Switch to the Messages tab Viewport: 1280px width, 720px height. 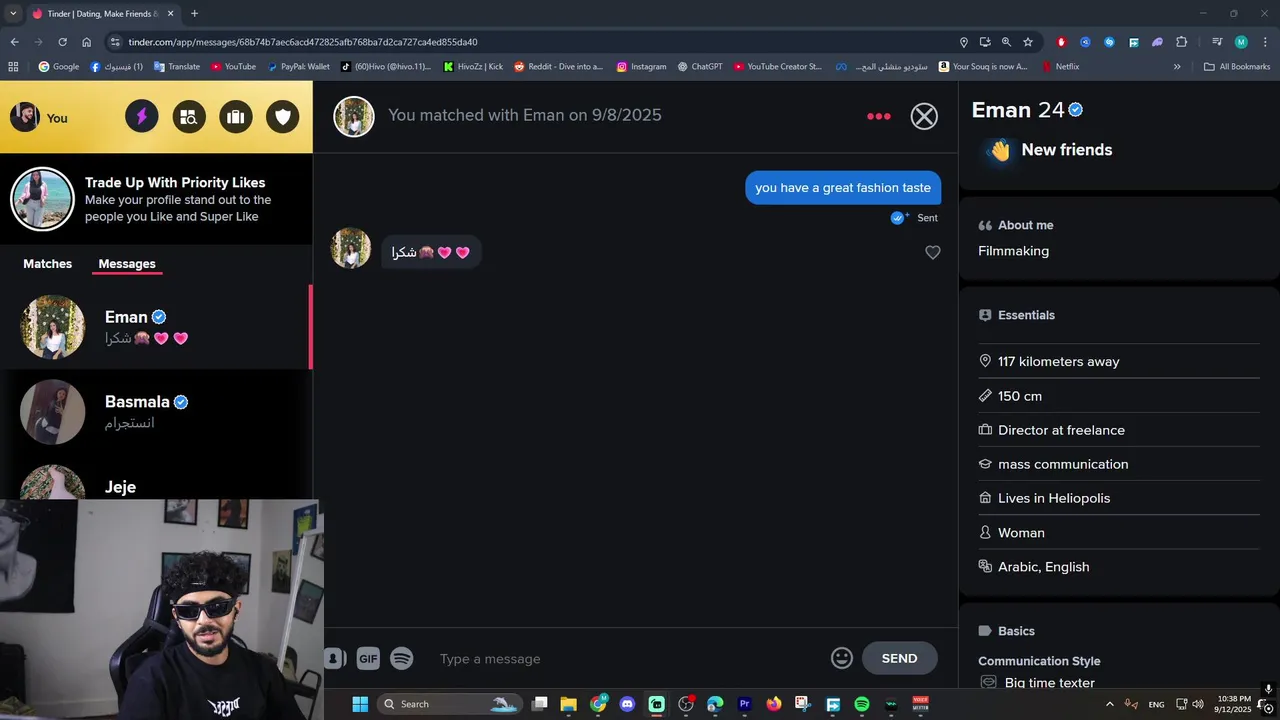click(x=127, y=264)
